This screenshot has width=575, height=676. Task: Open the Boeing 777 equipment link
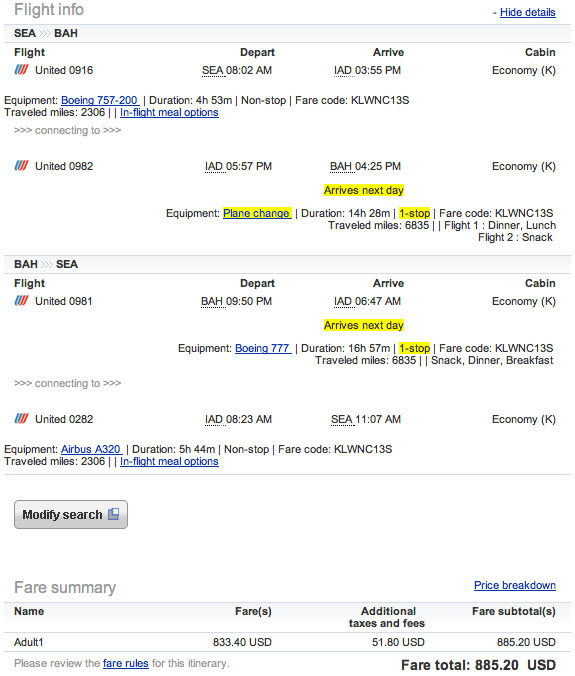pos(263,348)
